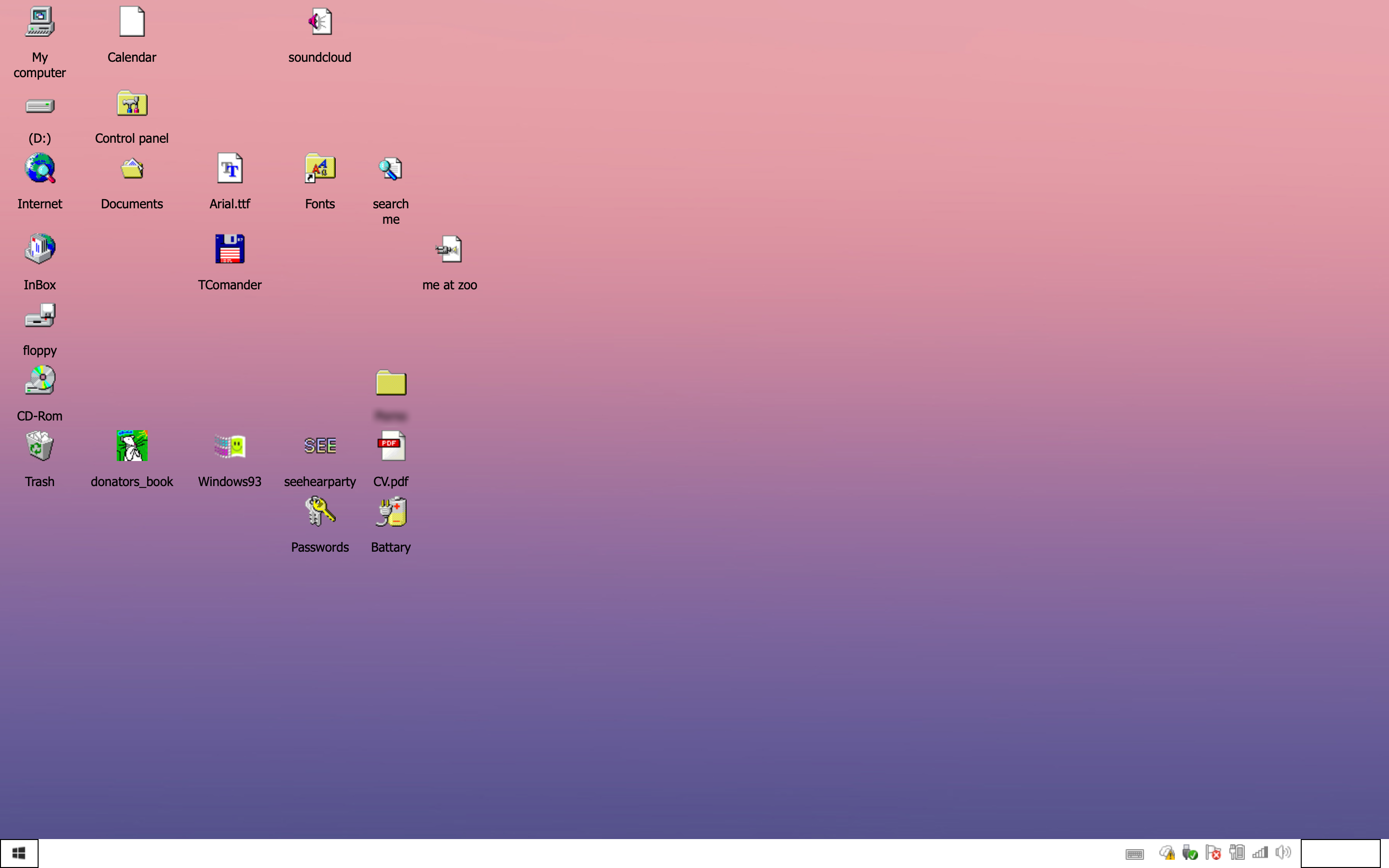Screen dimensions: 1389x868
Task: Click the on-screen keyboard tray icon
Action: pyautogui.click(x=1134, y=854)
